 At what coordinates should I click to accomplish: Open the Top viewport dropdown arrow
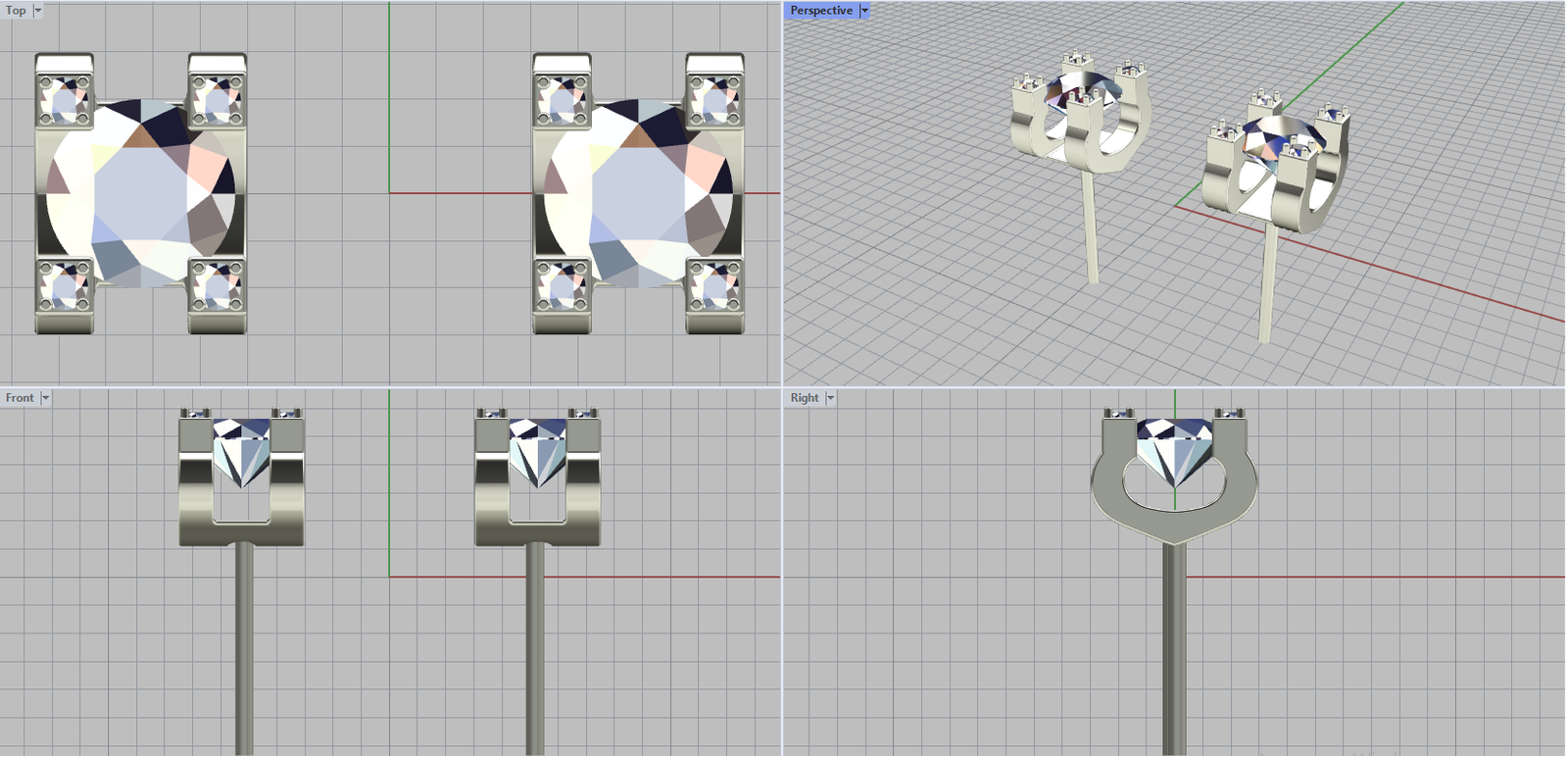click(x=38, y=11)
